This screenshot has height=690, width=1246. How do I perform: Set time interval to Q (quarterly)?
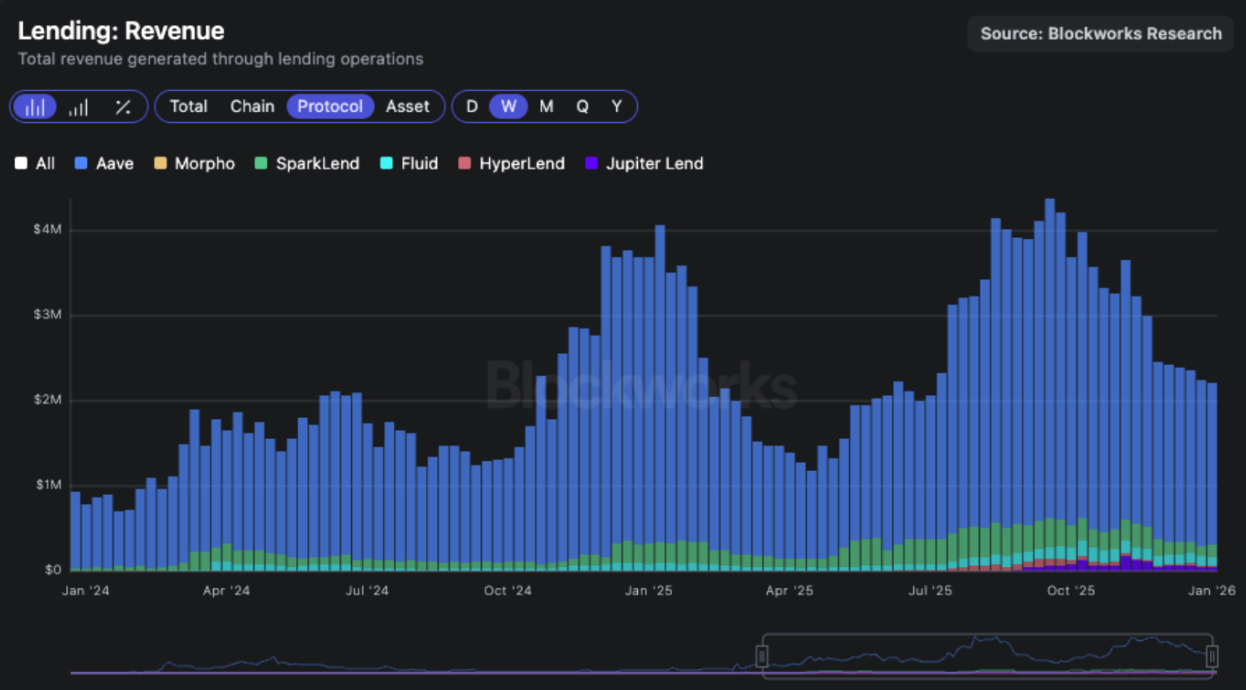582,107
